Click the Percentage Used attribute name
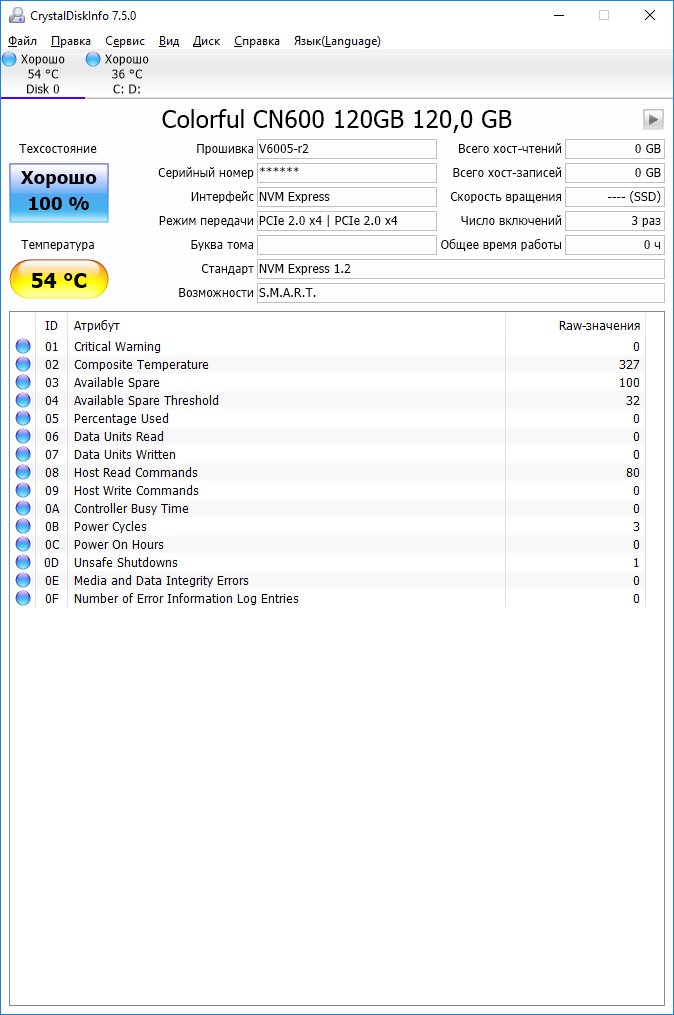 pos(121,418)
